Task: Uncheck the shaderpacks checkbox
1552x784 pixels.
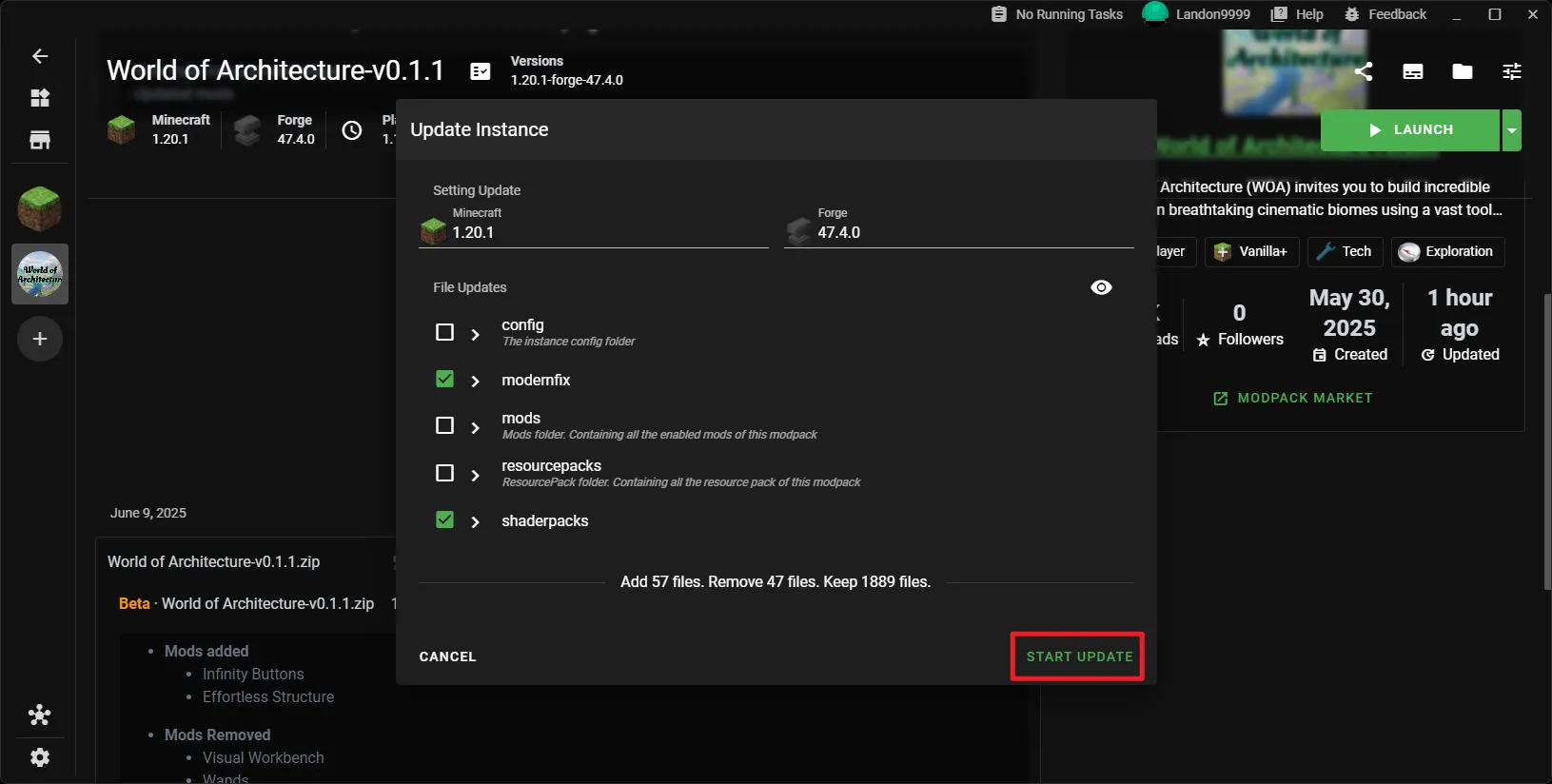Action: tap(444, 519)
